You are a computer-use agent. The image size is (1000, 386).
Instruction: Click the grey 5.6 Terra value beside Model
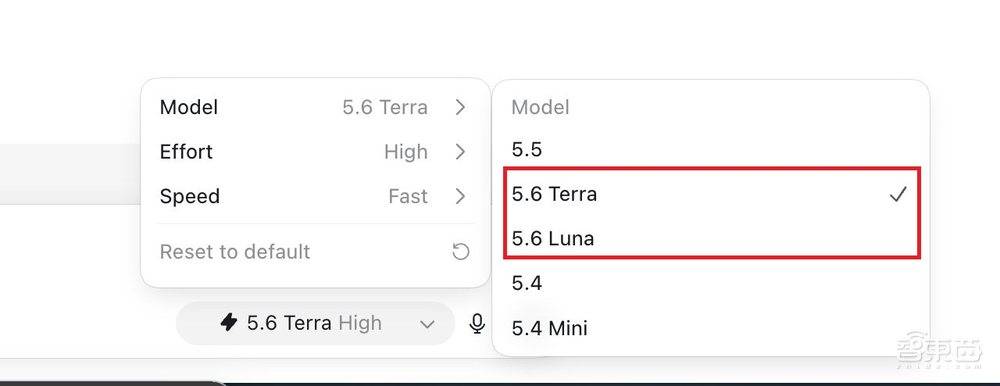385,107
